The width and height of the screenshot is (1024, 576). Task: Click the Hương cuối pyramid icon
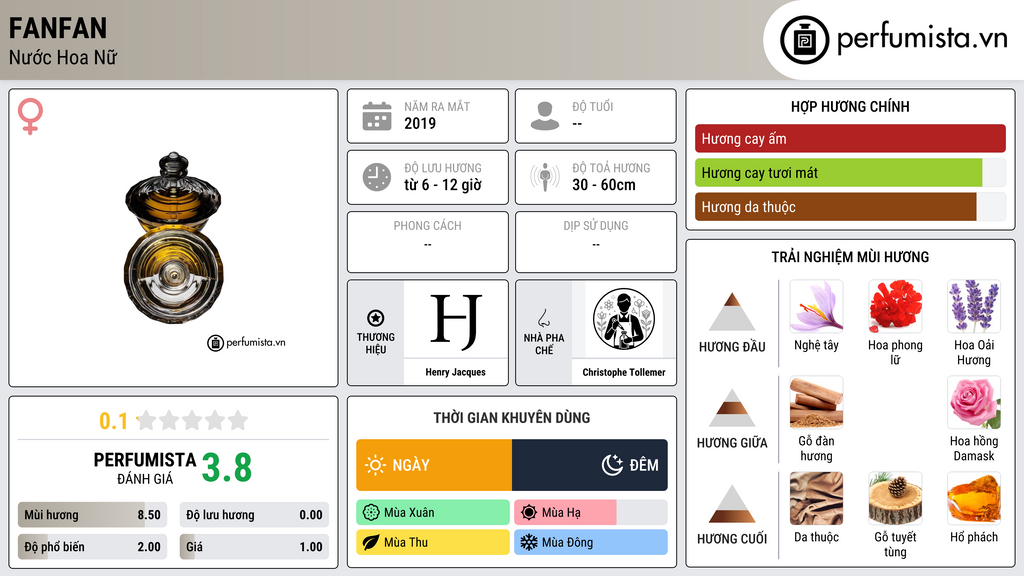tap(732, 504)
